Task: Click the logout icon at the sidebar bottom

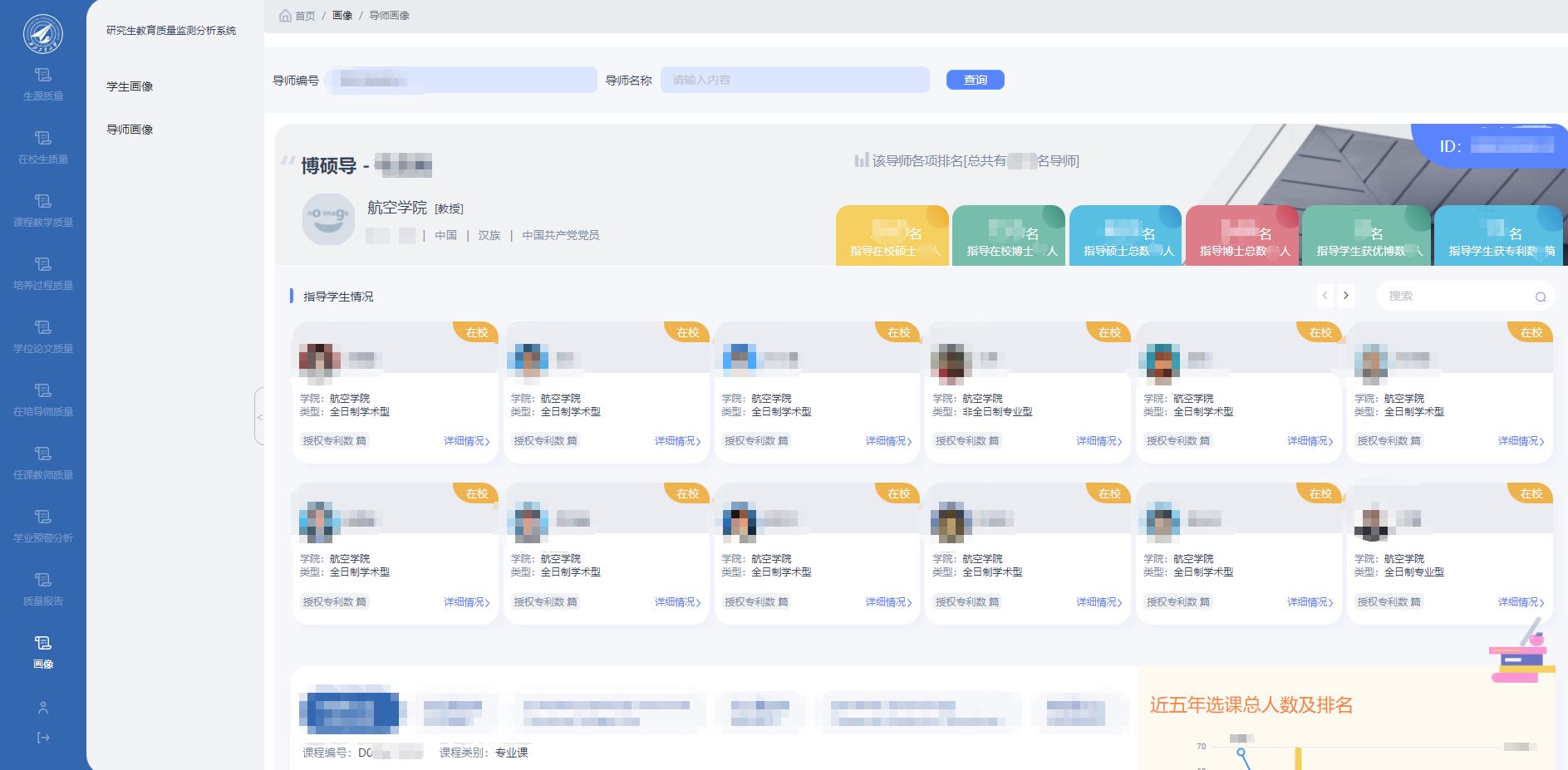Action: [43, 738]
